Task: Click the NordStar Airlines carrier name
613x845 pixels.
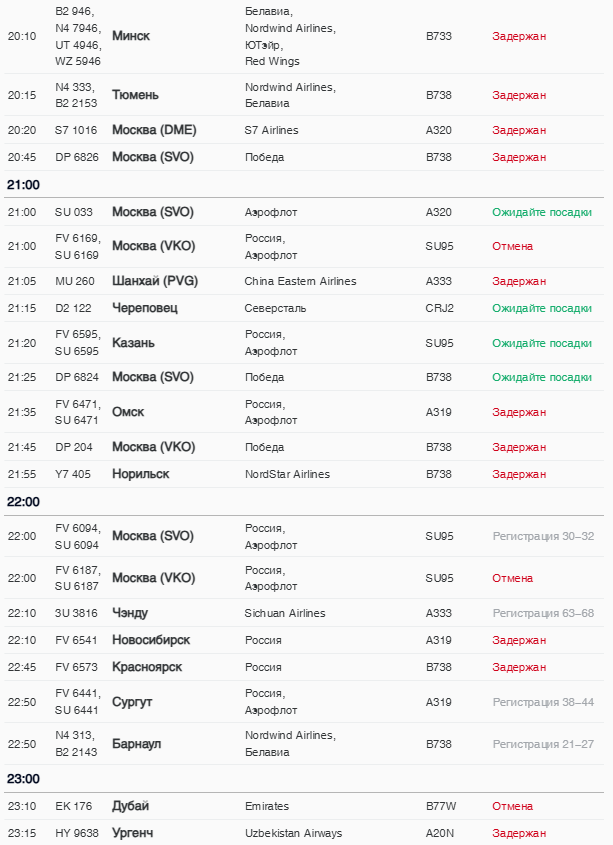Action: pos(287,474)
